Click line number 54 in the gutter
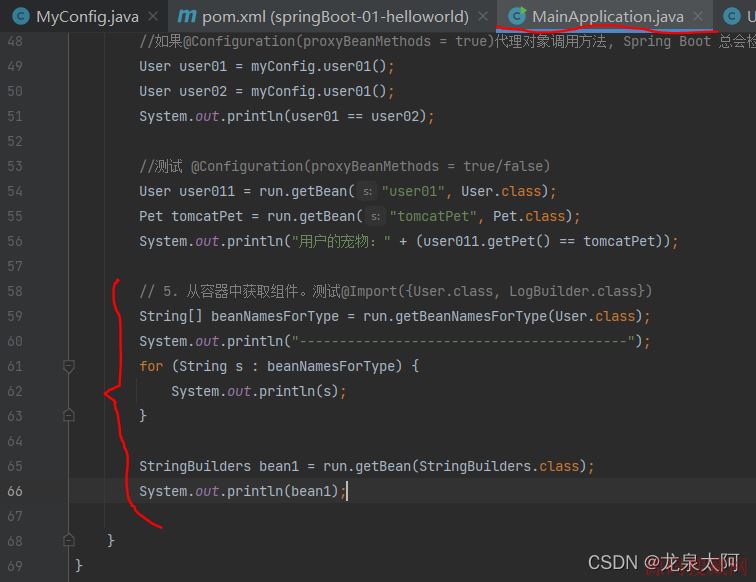 coord(15,191)
